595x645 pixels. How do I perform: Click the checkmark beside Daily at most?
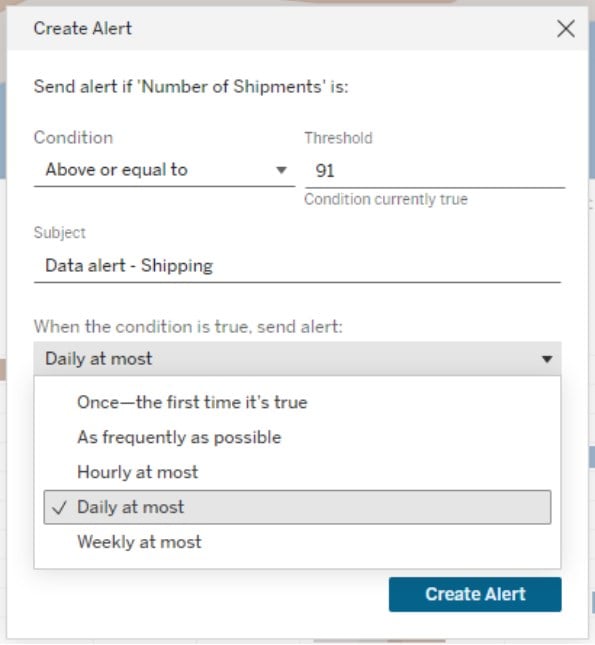tap(59, 508)
